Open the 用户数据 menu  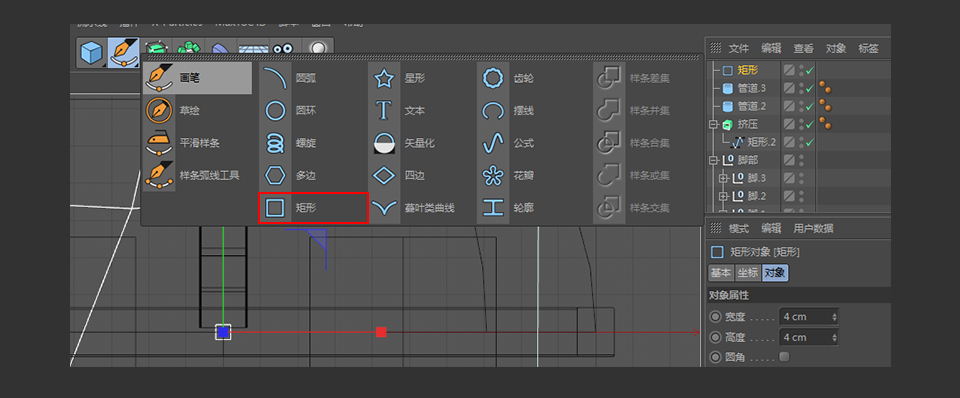813,228
